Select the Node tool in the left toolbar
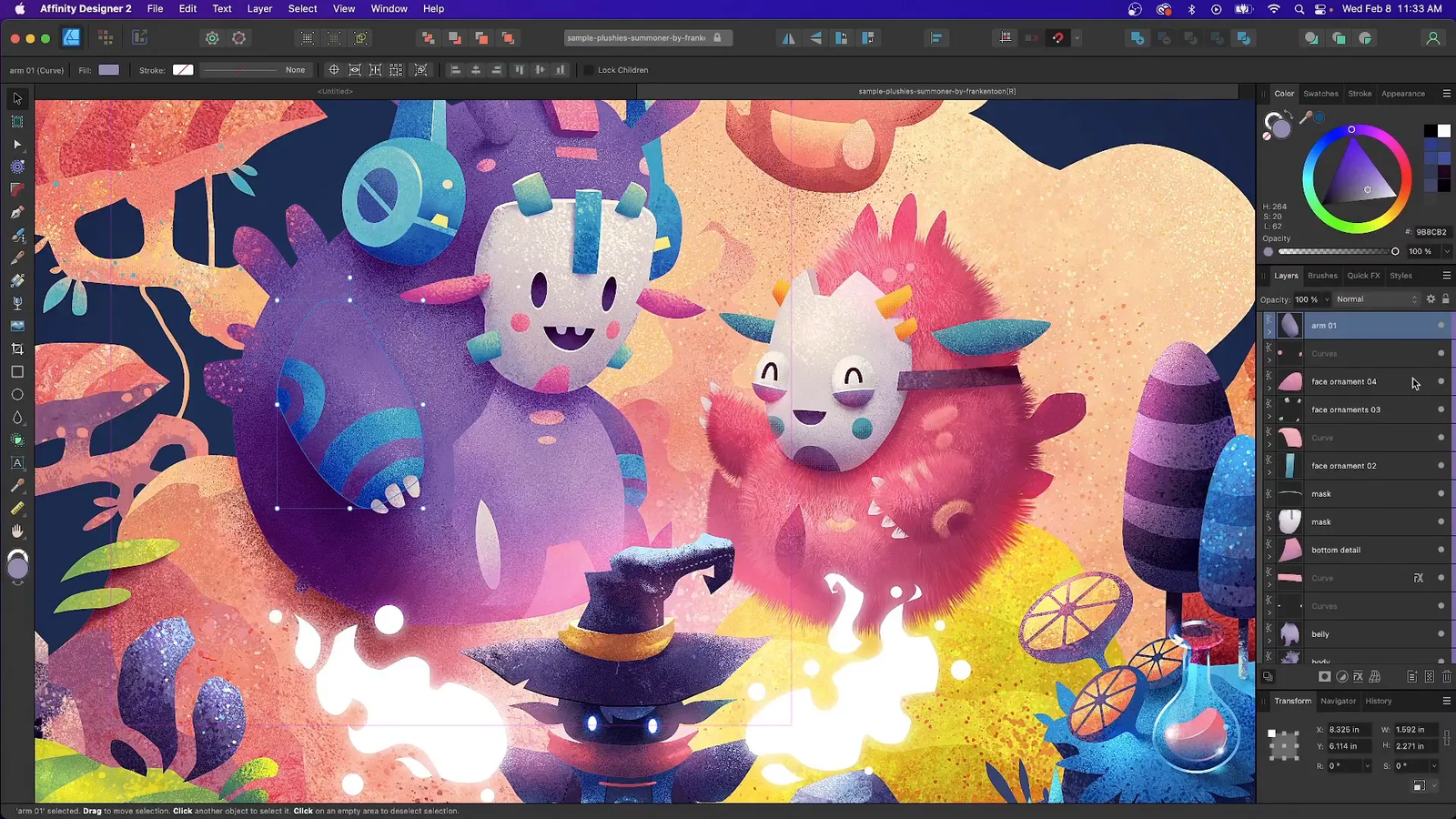 click(x=16, y=145)
